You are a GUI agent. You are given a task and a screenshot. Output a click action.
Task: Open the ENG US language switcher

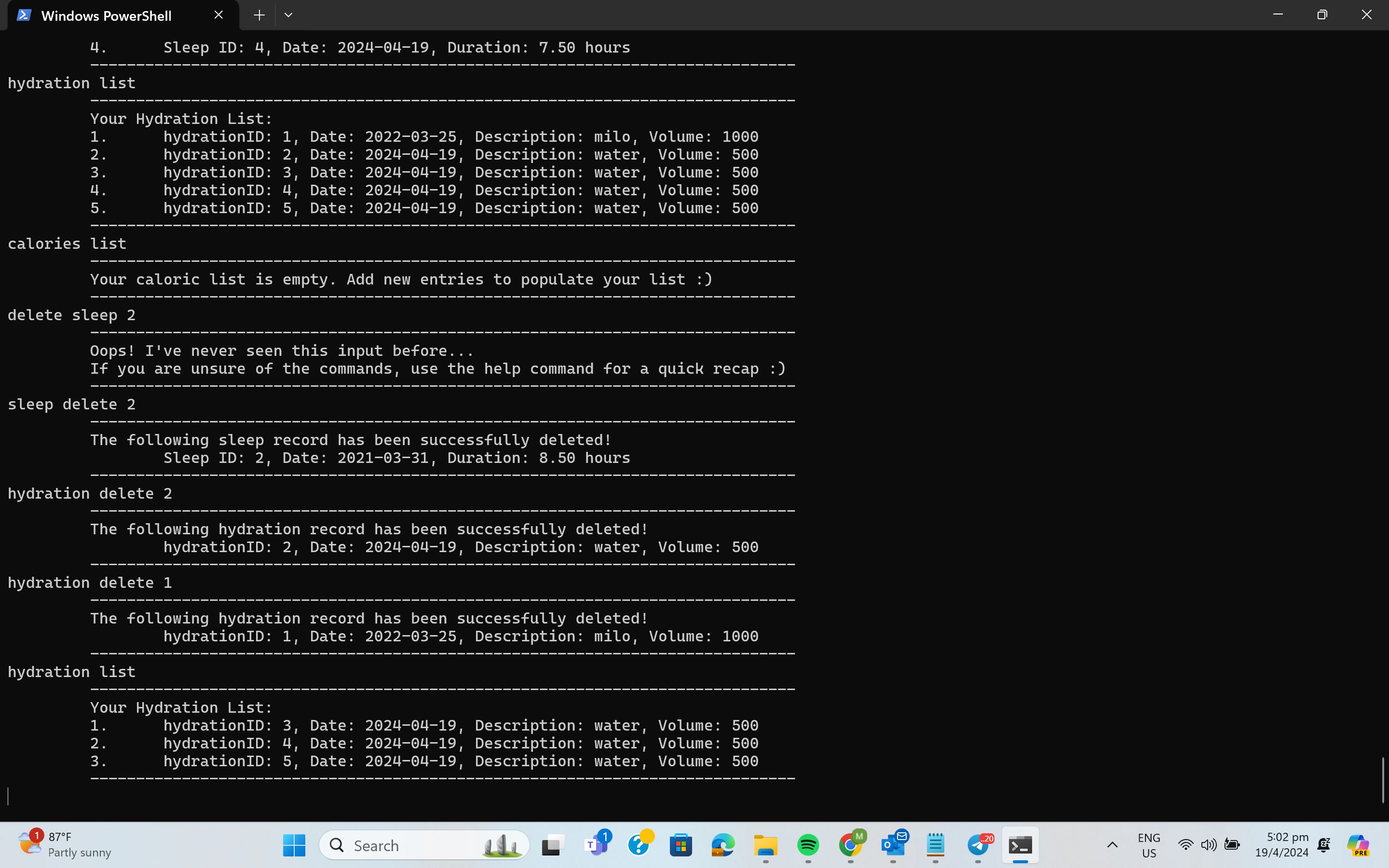pyautogui.click(x=1148, y=845)
